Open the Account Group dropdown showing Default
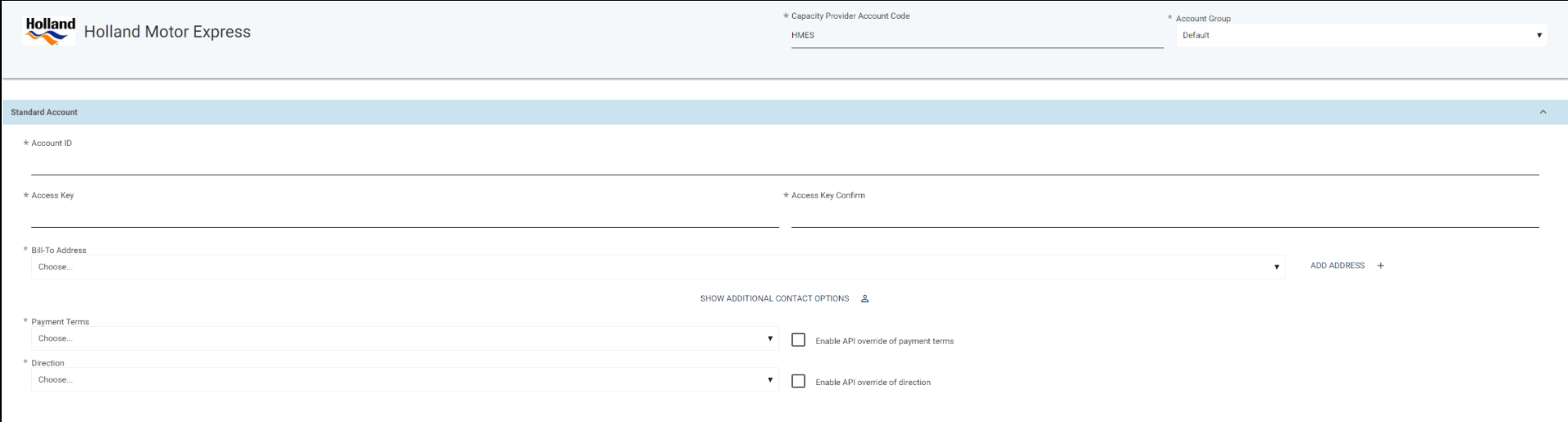The image size is (1568, 422). tap(1361, 35)
